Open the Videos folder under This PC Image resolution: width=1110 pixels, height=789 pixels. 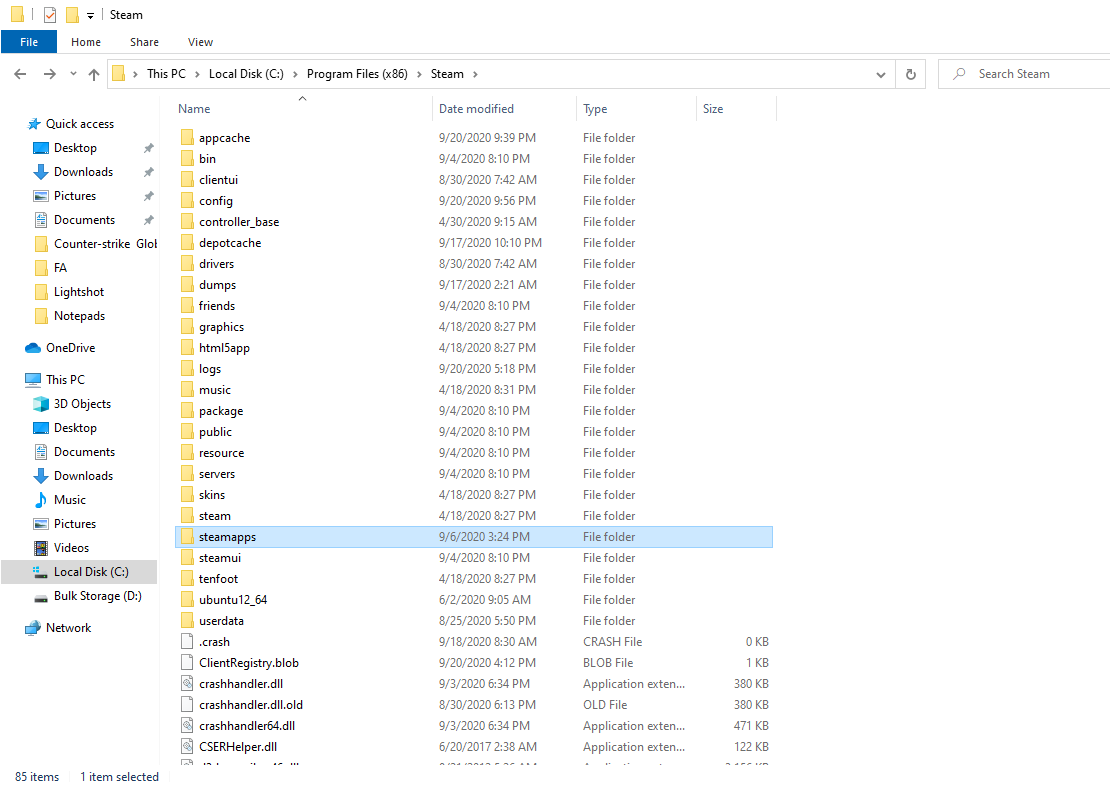click(x=71, y=548)
